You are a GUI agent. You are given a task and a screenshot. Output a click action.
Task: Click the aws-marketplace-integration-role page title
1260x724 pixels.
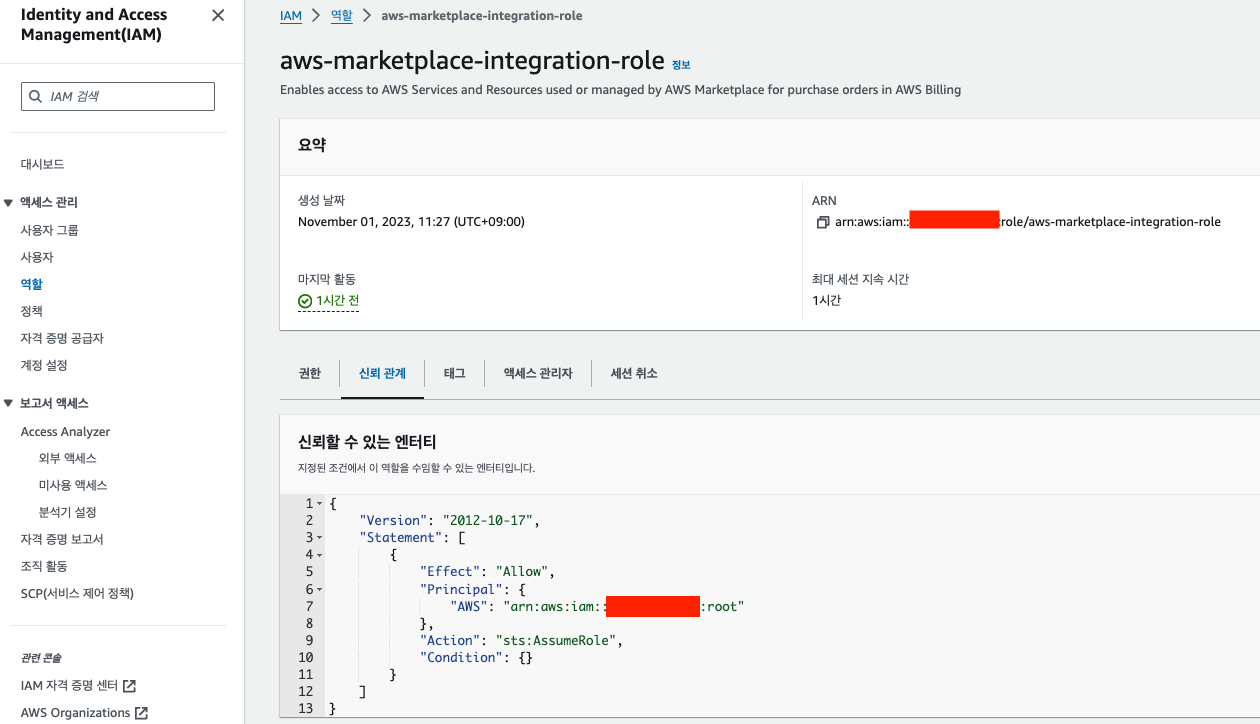tap(472, 60)
